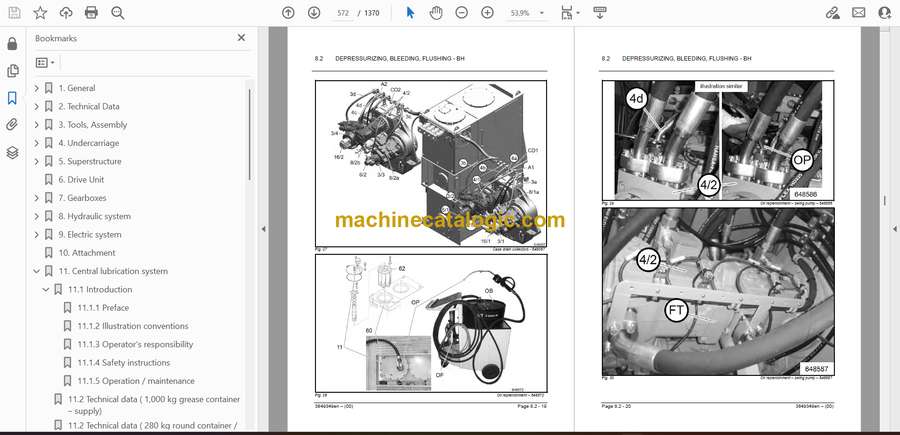Collapse the 11.1 Introduction bookmark
Viewport: 900px width, 435px height.
click(x=45, y=289)
